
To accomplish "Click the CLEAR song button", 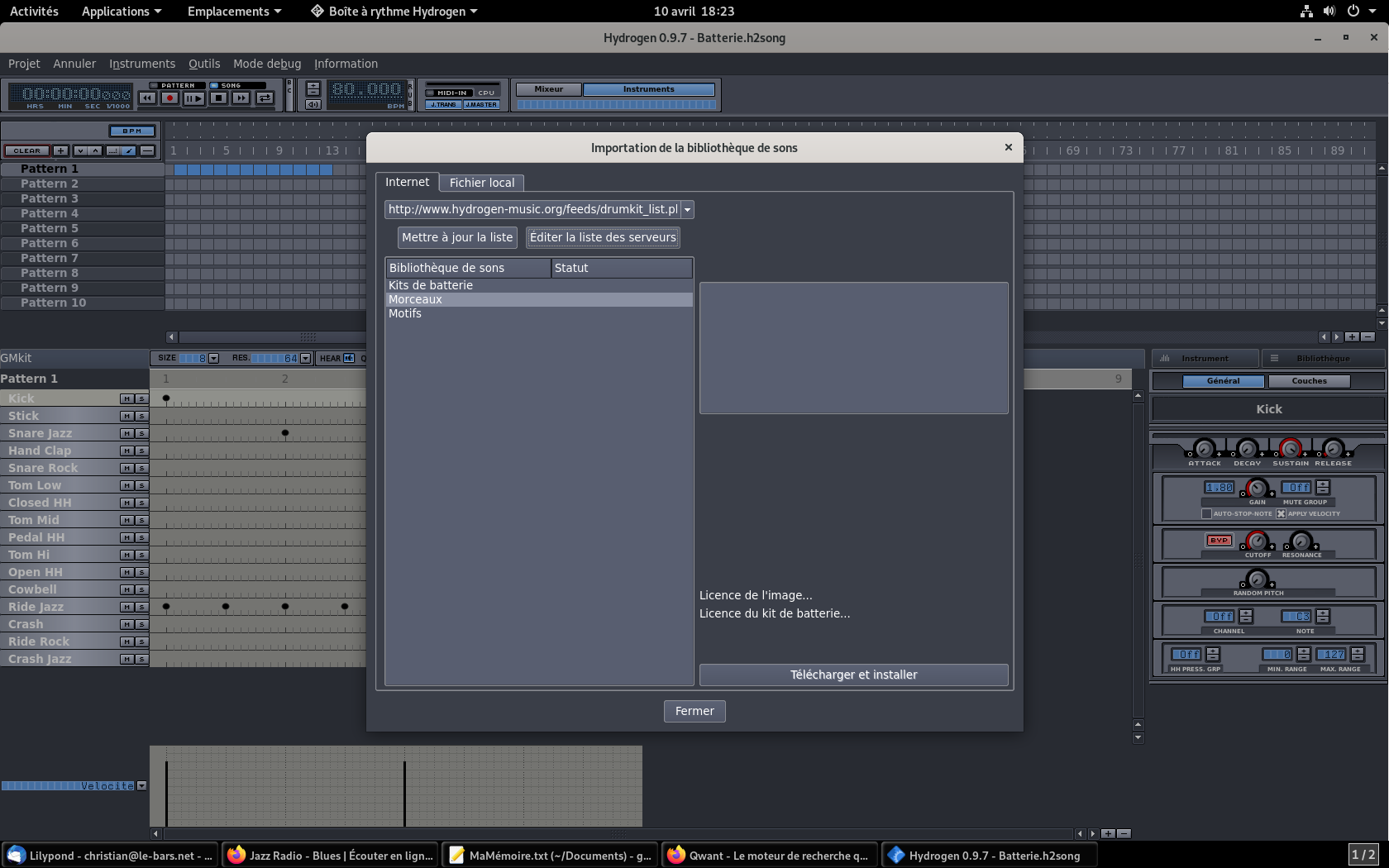I will [26, 151].
